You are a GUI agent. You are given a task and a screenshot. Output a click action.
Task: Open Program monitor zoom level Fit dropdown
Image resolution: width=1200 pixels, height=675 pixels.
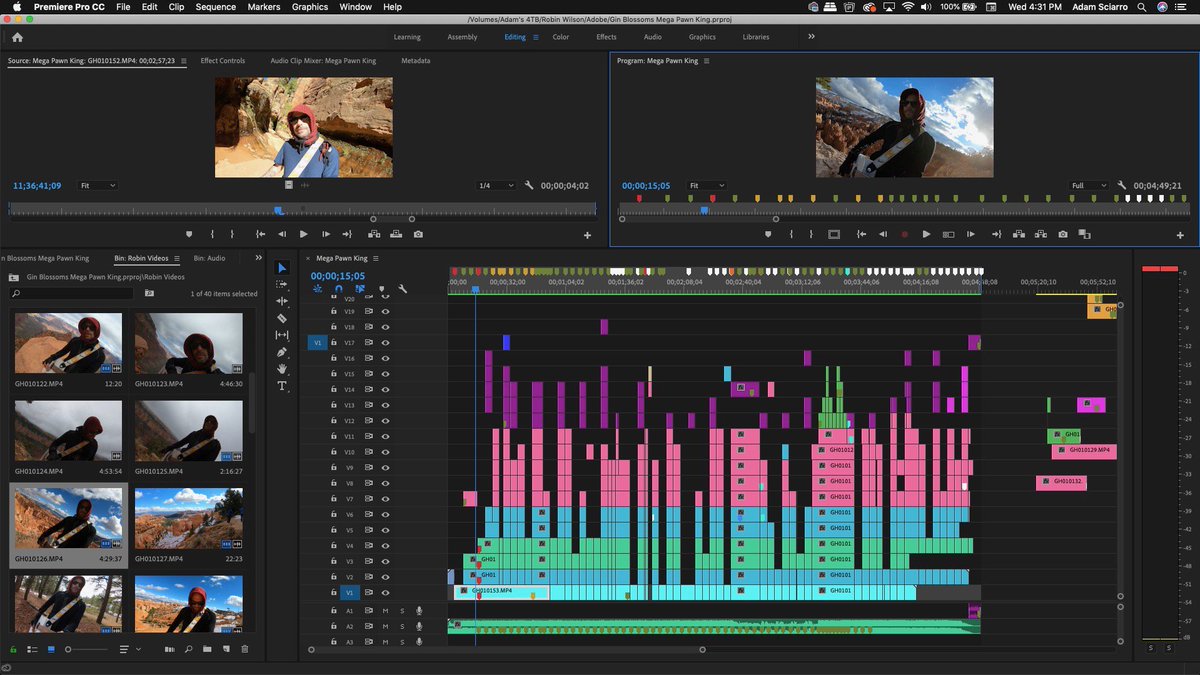[706, 185]
